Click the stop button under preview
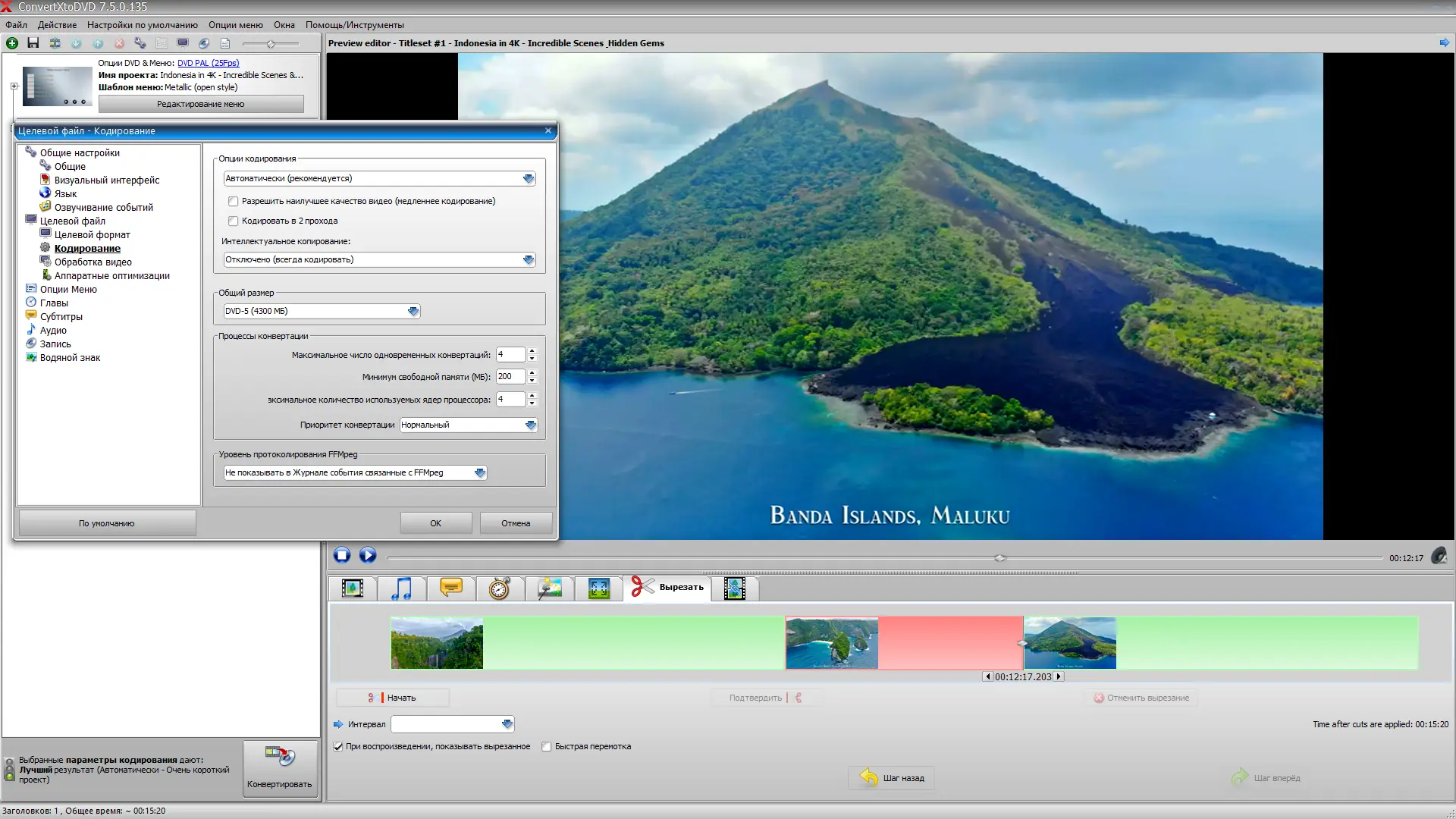 342,555
